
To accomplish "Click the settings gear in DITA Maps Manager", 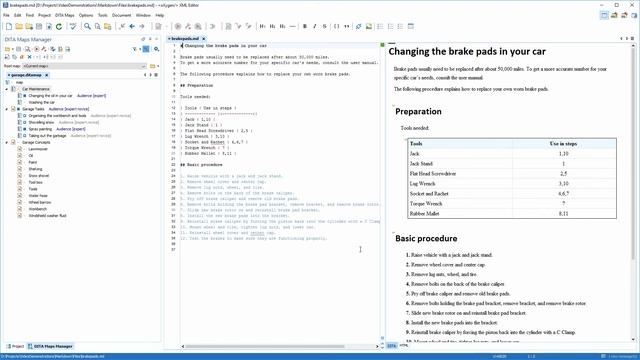I will [x=156, y=49].
